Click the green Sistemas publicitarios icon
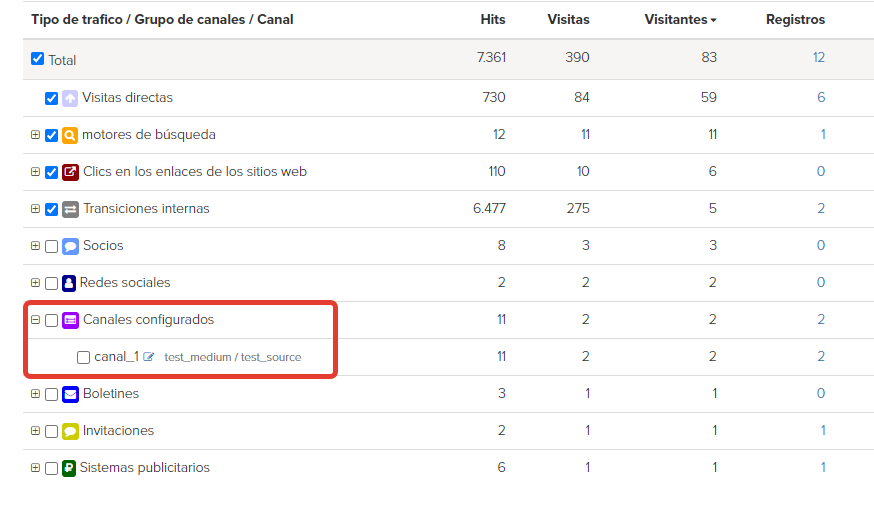Viewport: 874px width, 512px height. [69, 468]
